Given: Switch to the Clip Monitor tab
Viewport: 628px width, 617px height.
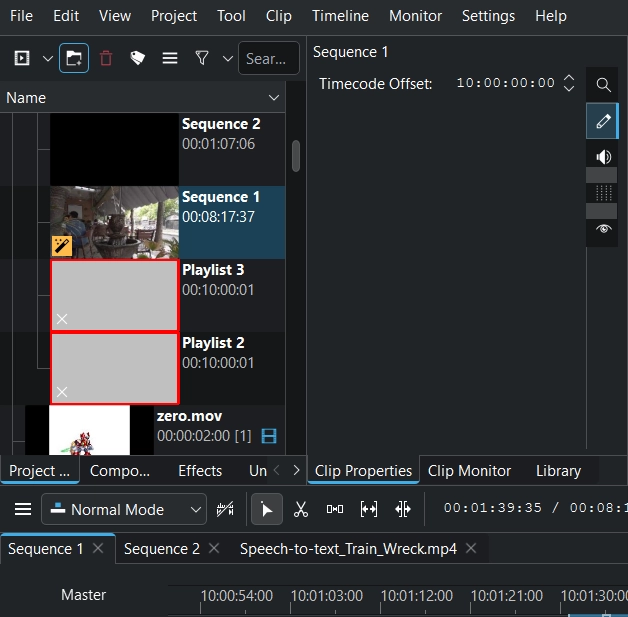Looking at the screenshot, I should pyautogui.click(x=469, y=470).
